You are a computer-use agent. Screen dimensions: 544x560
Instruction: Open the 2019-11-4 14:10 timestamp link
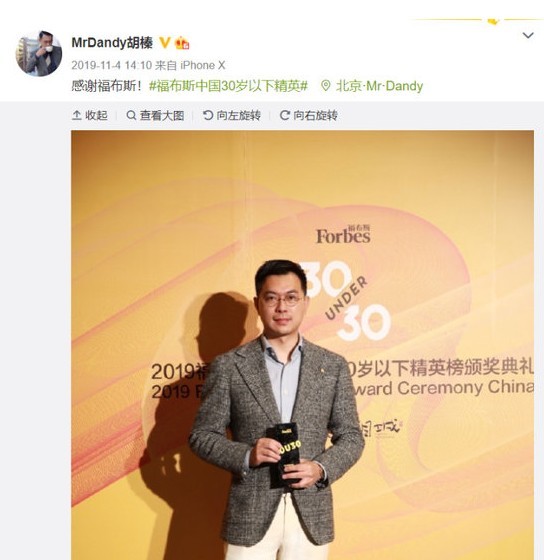click(111, 65)
